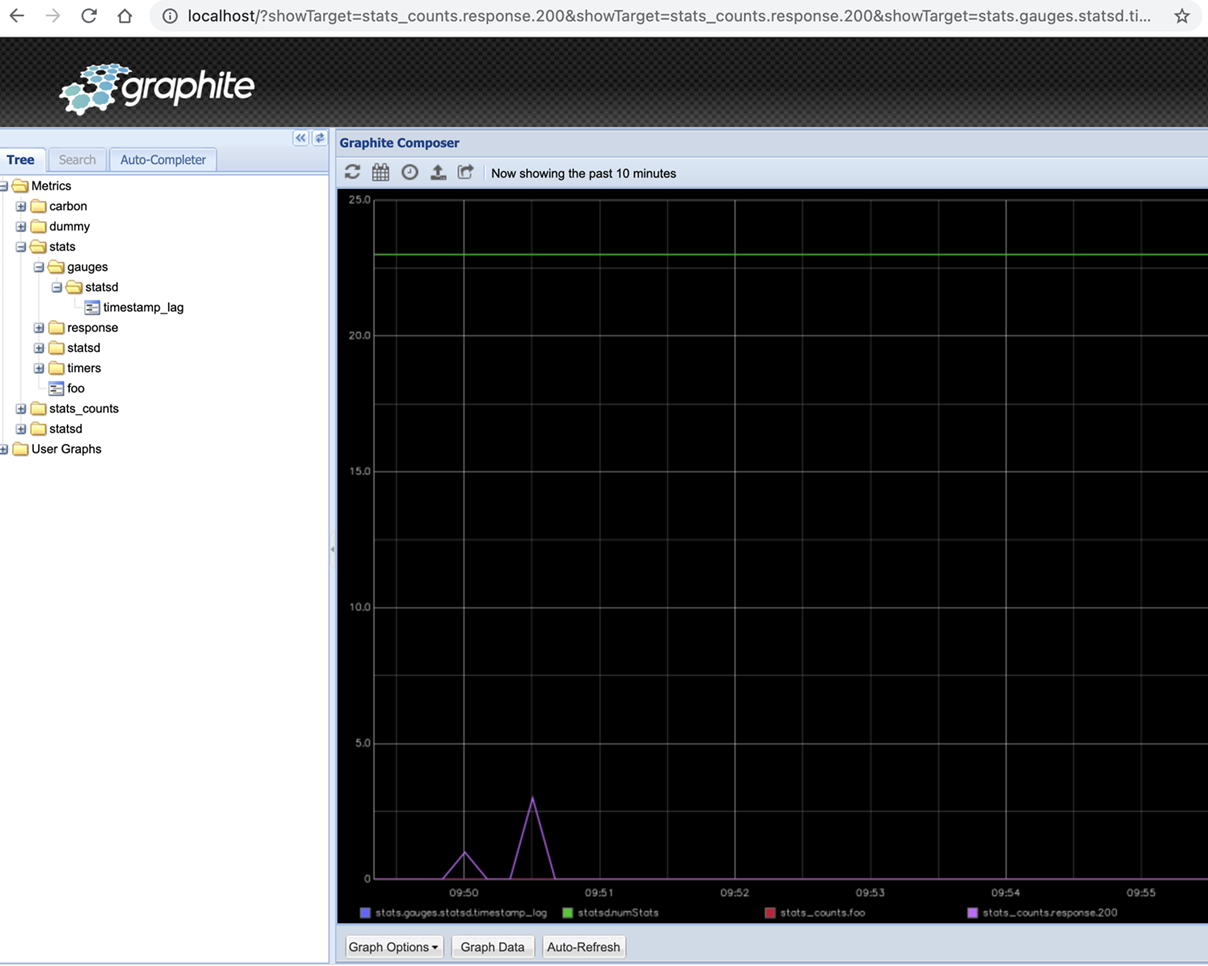
Task: Collapse the left panel with double-arrow icon
Action: click(300, 139)
